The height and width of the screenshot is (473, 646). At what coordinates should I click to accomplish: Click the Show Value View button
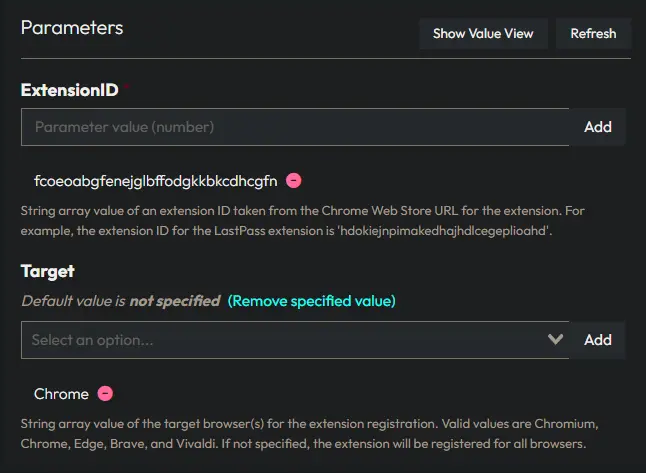[483, 33]
